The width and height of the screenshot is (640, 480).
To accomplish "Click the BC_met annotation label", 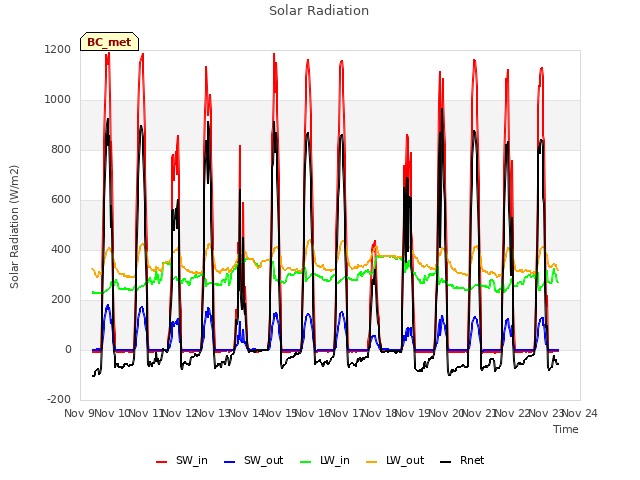I will click(109, 42).
